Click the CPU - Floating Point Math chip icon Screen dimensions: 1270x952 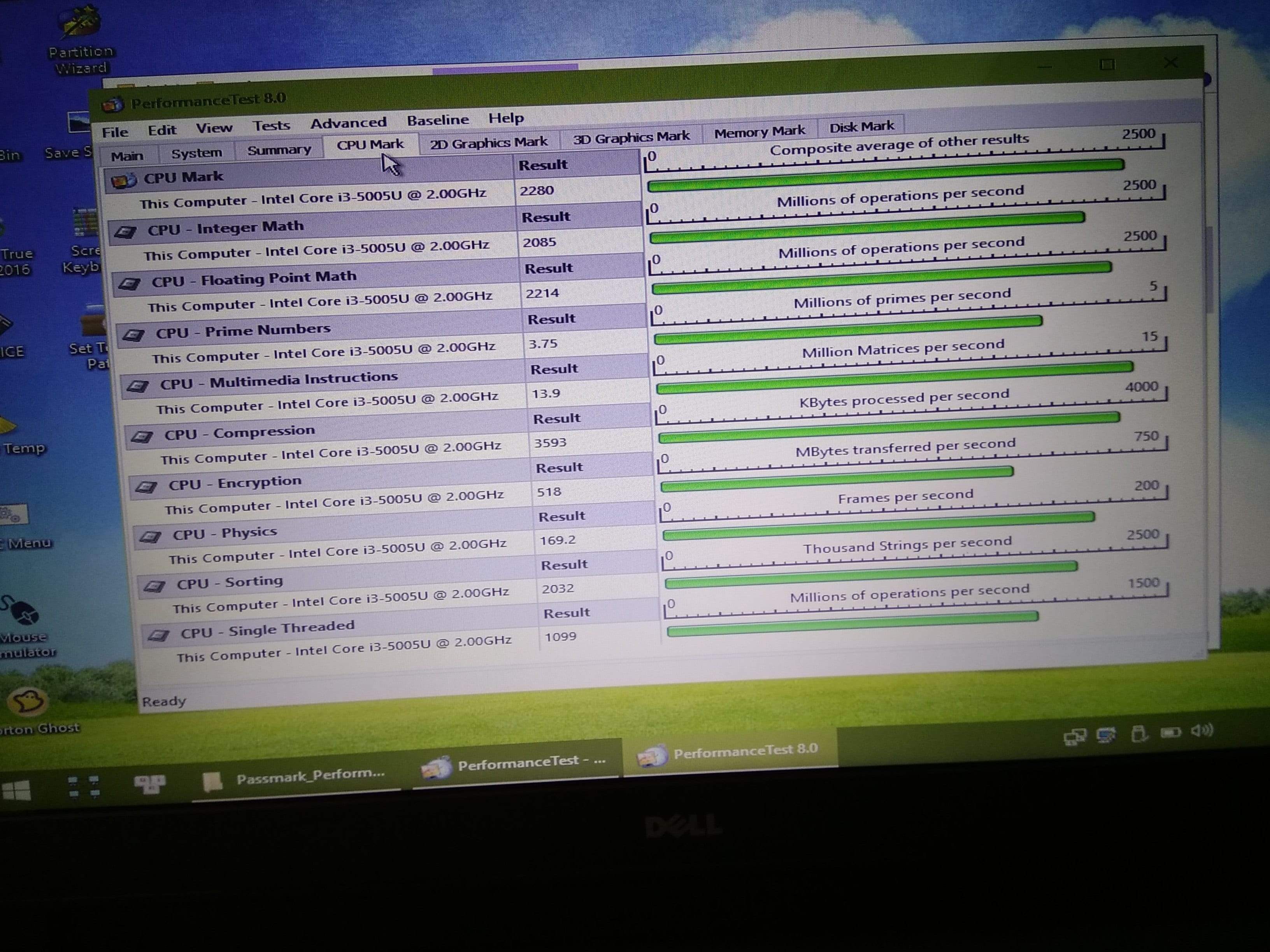[129, 283]
